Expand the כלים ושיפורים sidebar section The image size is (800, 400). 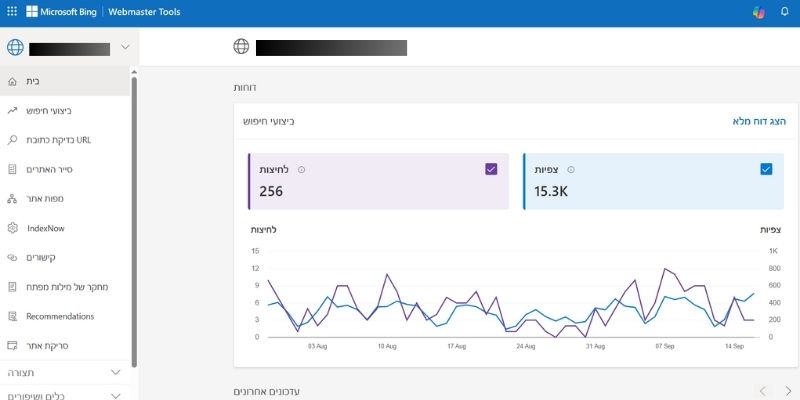115,394
